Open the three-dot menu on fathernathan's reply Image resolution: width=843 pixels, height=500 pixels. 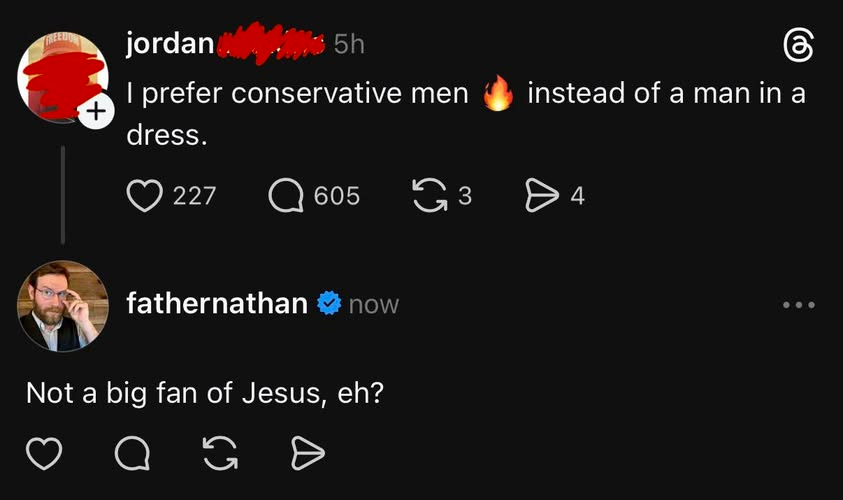tap(799, 304)
